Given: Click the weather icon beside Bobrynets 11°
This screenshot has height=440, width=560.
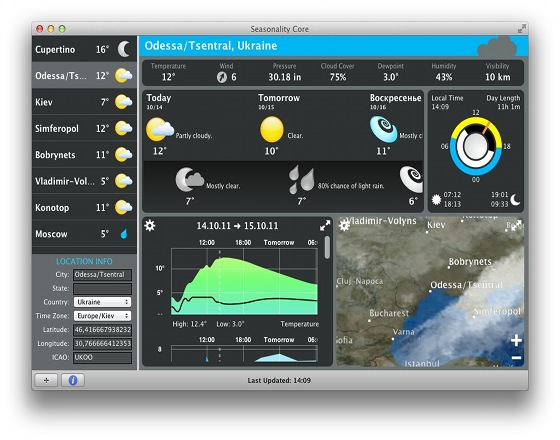Looking at the screenshot, I should point(124,155).
